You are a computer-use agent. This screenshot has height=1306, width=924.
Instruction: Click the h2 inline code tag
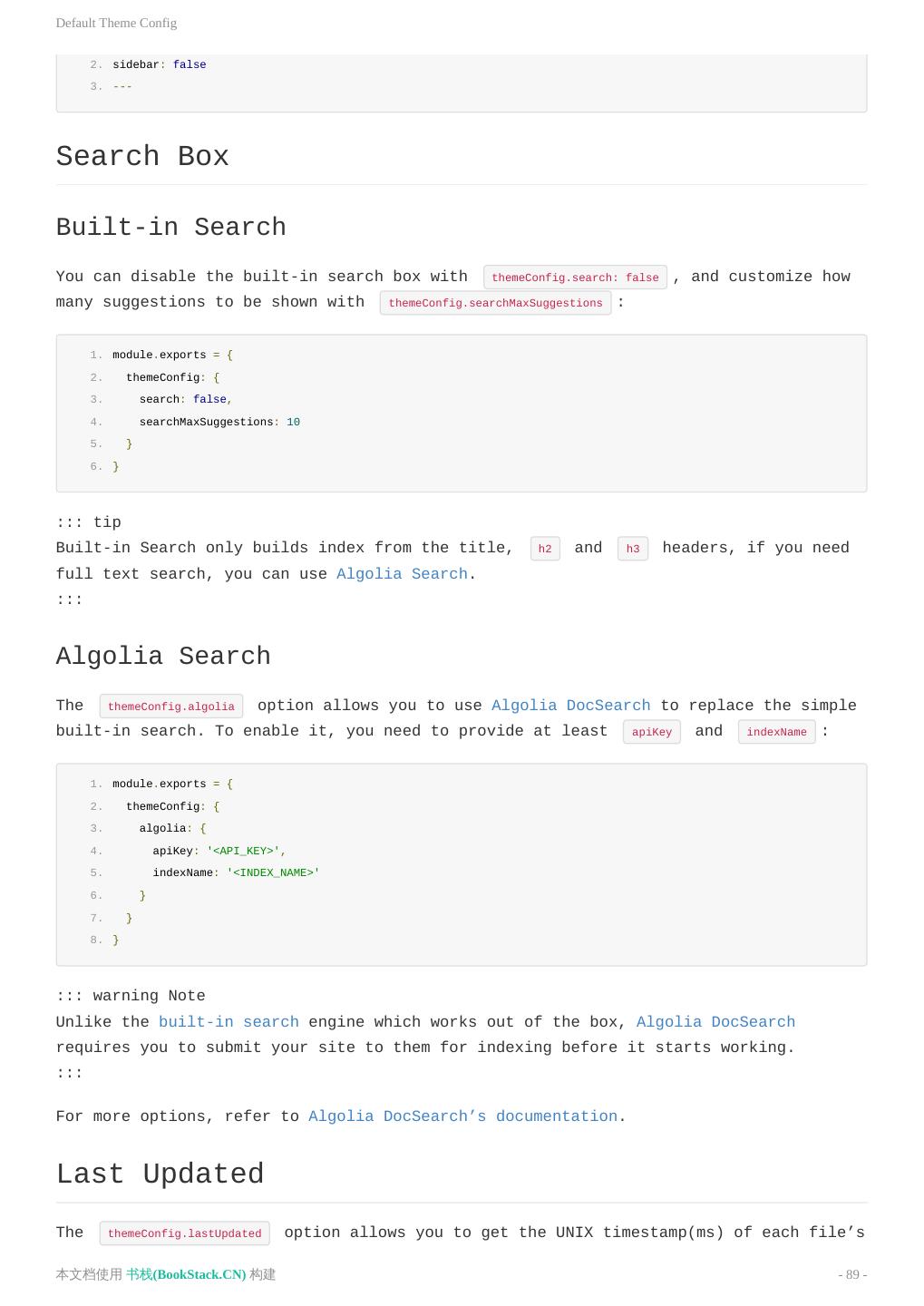545,549
